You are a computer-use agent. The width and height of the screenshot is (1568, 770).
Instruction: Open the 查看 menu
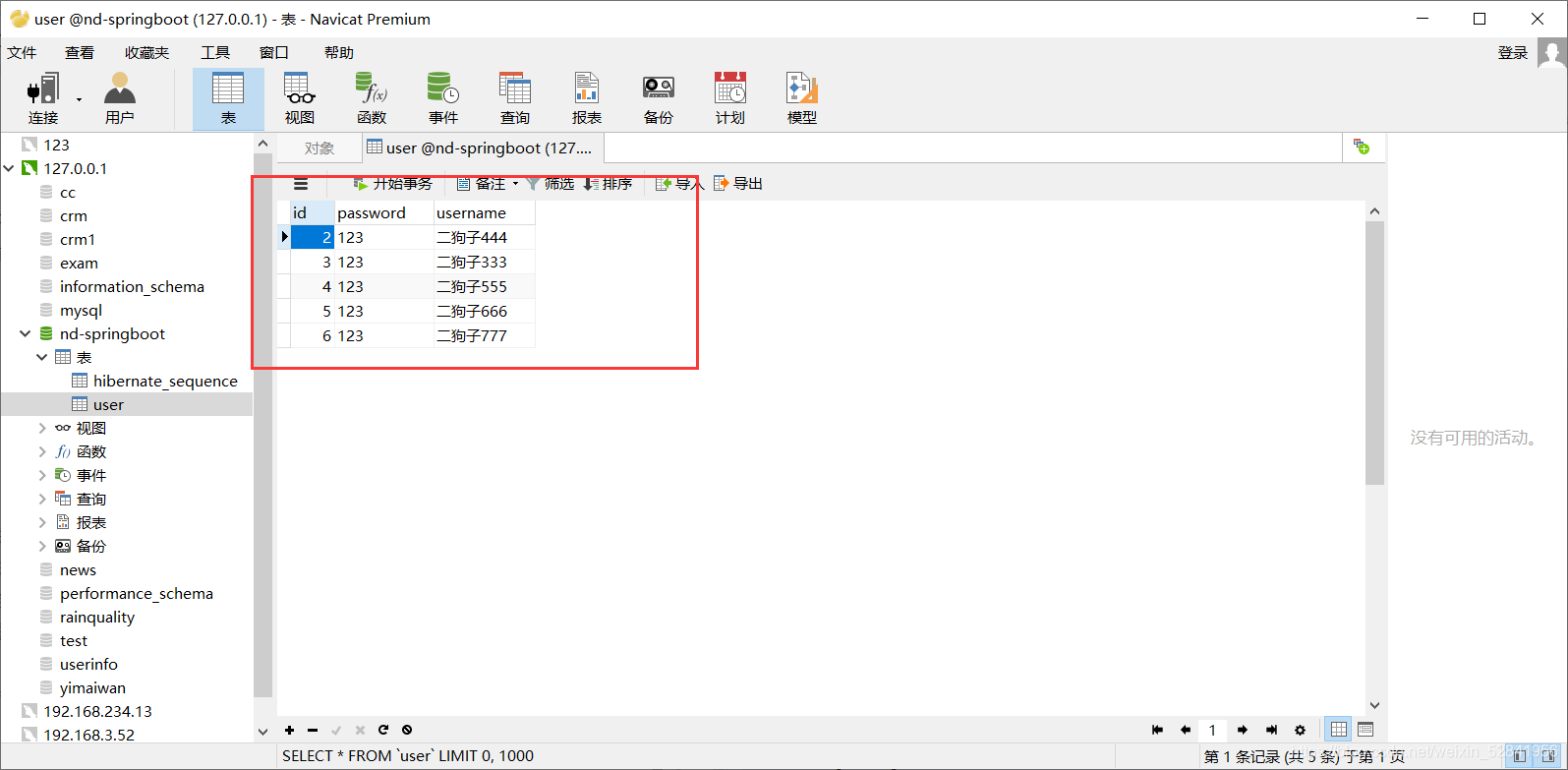tap(80, 52)
